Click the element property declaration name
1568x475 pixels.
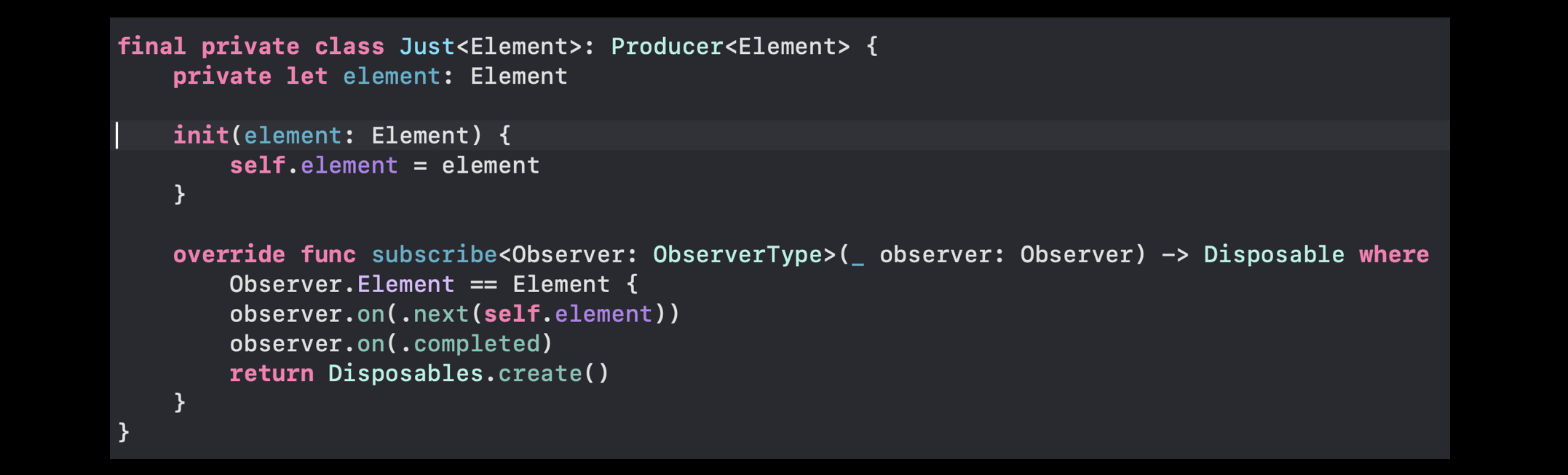(x=392, y=76)
